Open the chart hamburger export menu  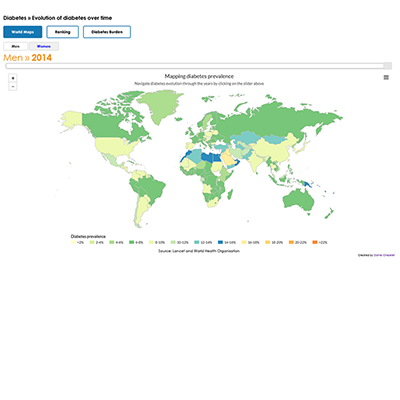click(386, 77)
